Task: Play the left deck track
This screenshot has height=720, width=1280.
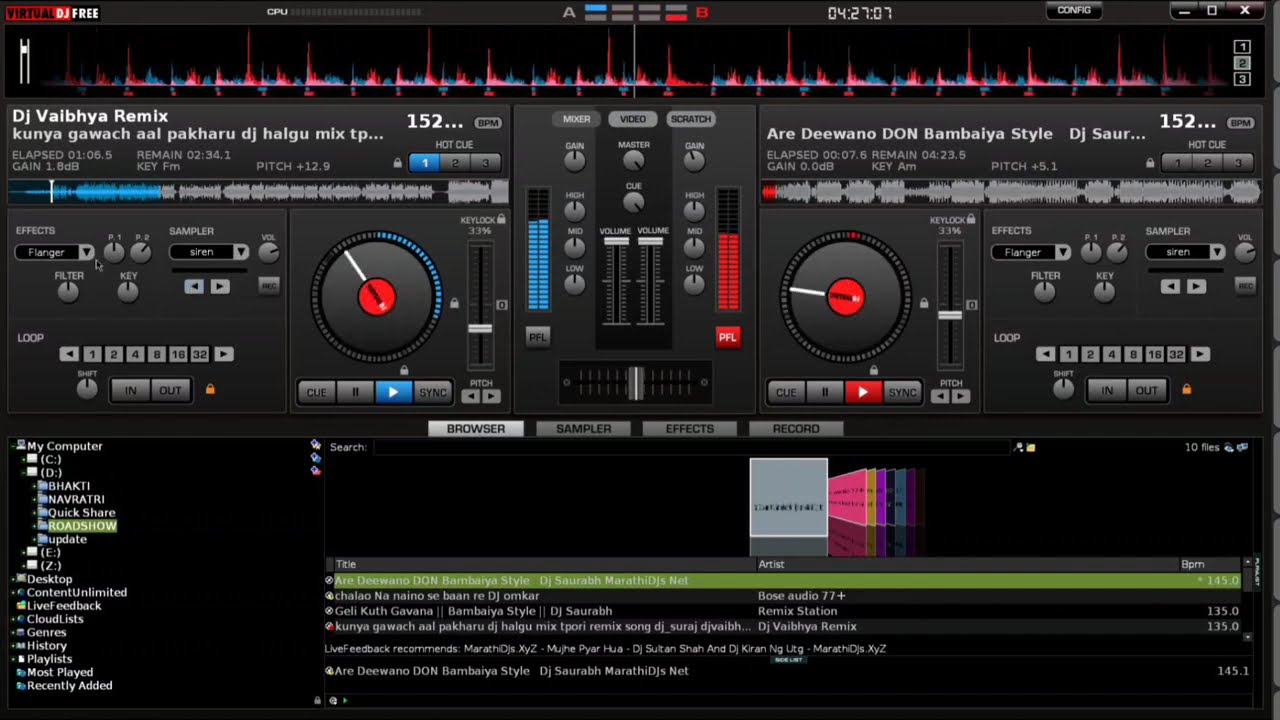Action: pos(393,392)
